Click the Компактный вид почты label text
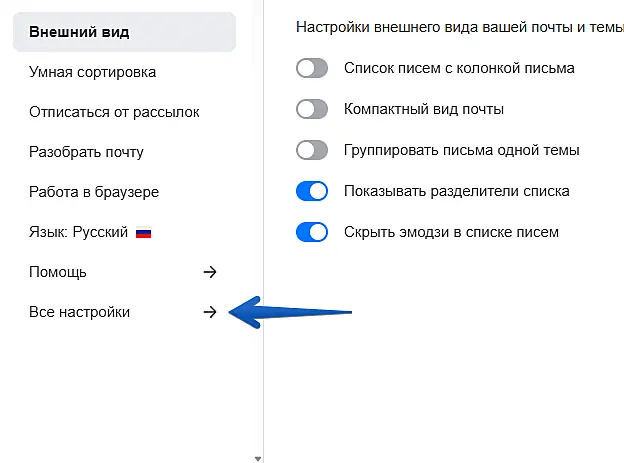624x463 pixels. pyautogui.click(x=423, y=109)
